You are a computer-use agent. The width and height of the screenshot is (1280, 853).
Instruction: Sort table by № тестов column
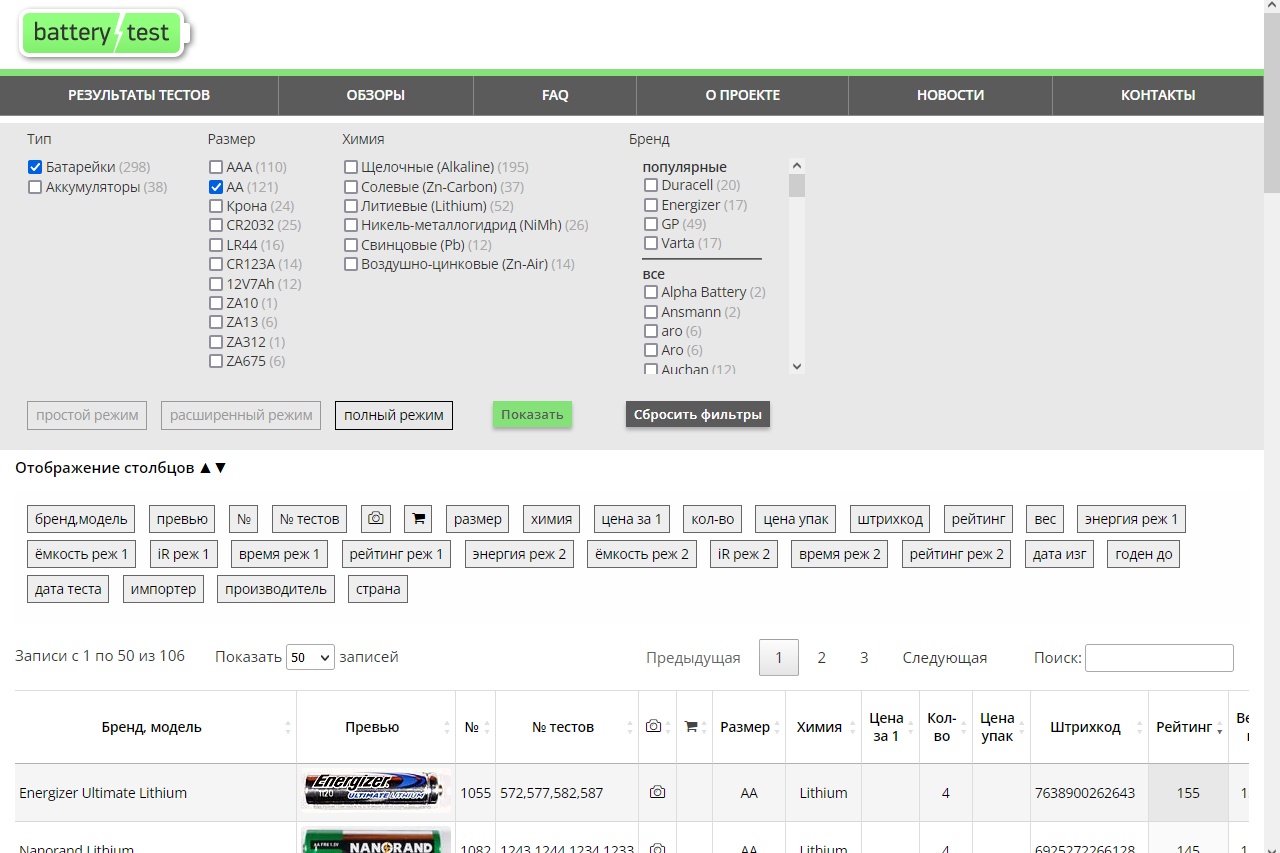coord(567,727)
